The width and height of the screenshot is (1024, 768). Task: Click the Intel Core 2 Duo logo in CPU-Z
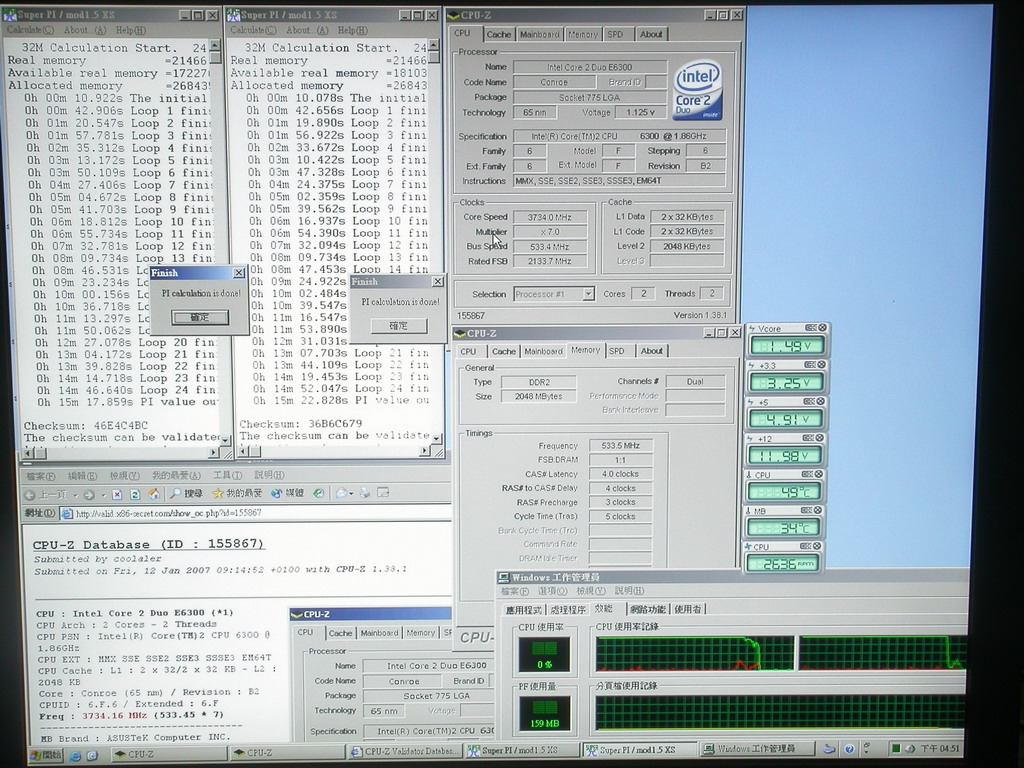(x=698, y=91)
